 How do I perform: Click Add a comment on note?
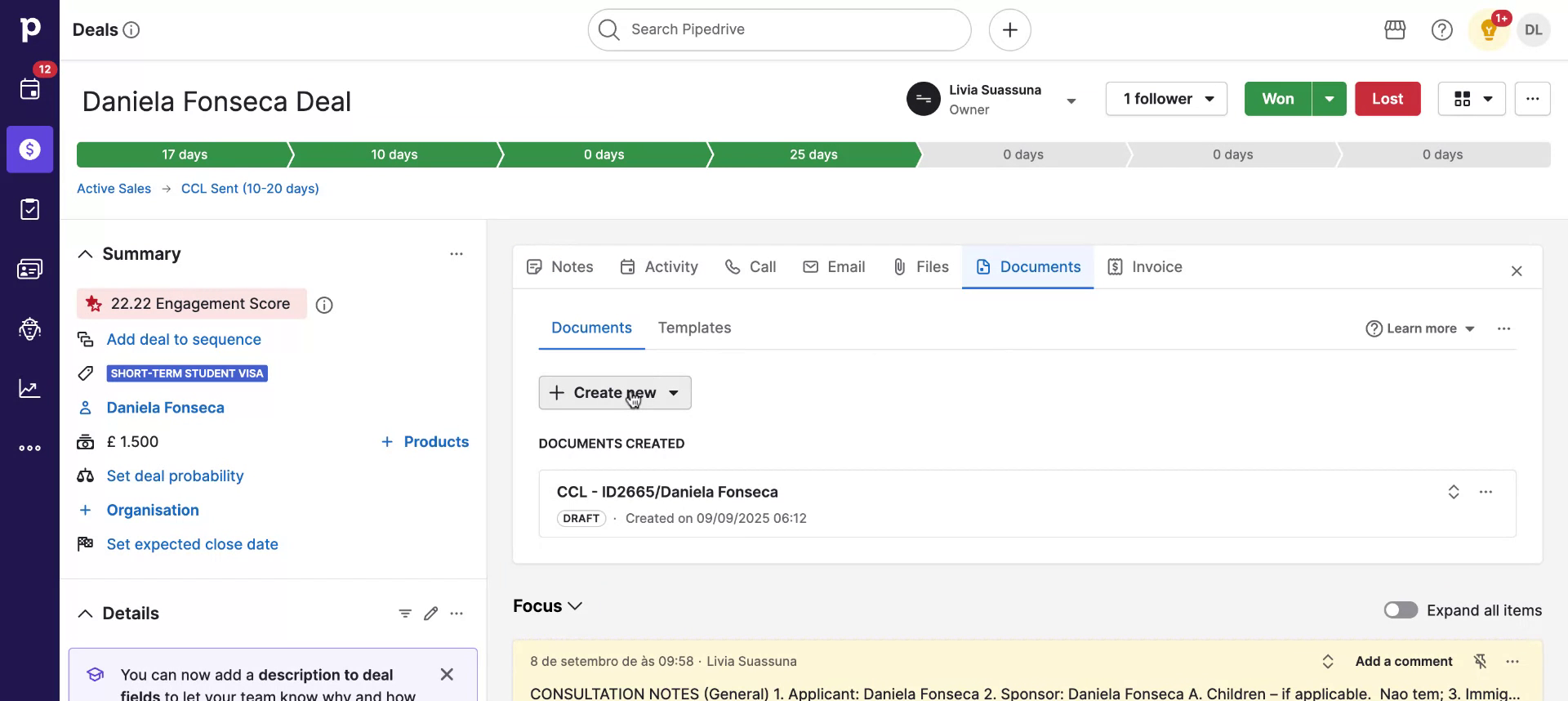coord(1403,662)
